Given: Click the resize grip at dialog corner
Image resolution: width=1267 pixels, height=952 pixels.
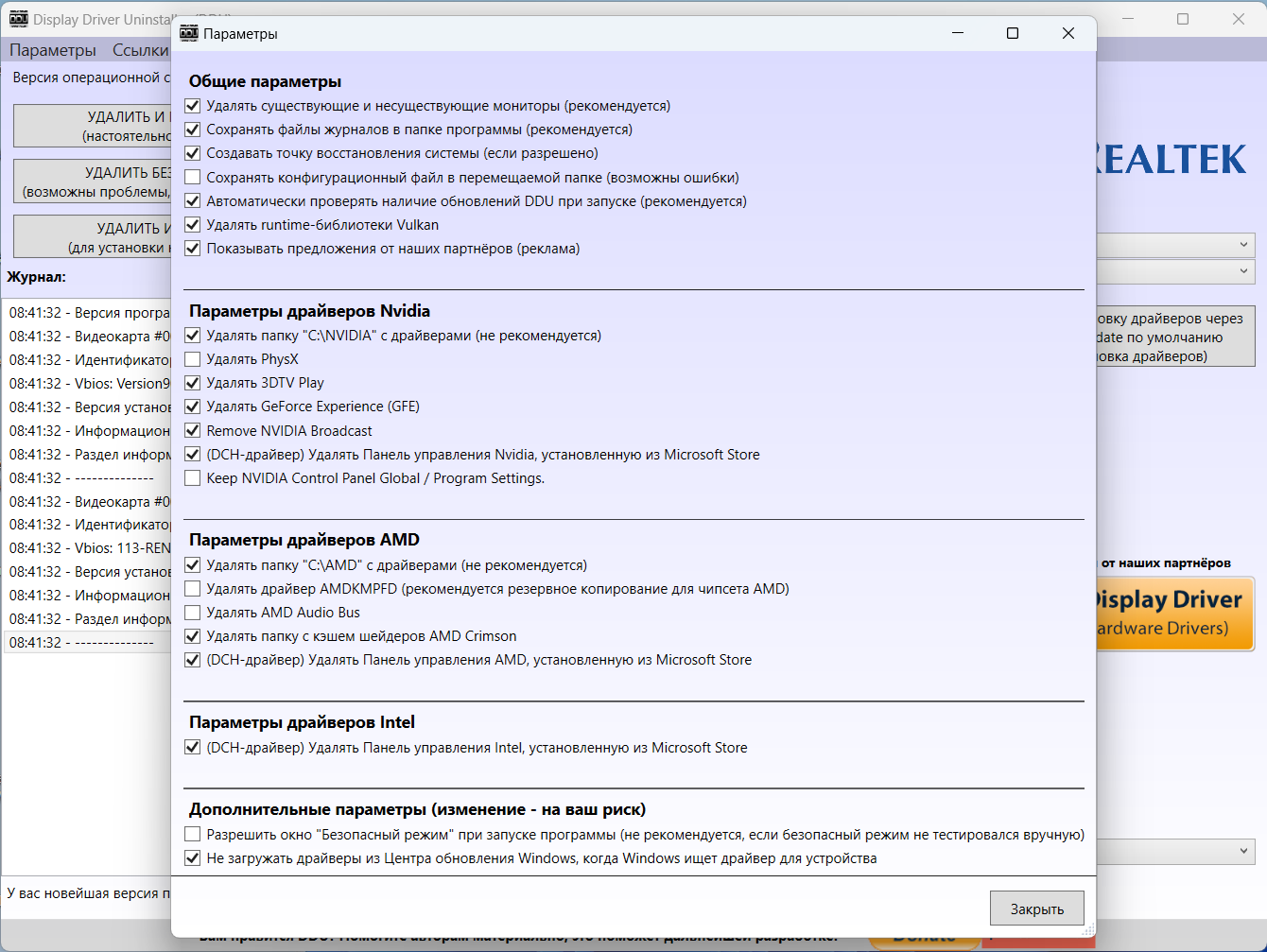Looking at the screenshot, I should click(1088, 929).
